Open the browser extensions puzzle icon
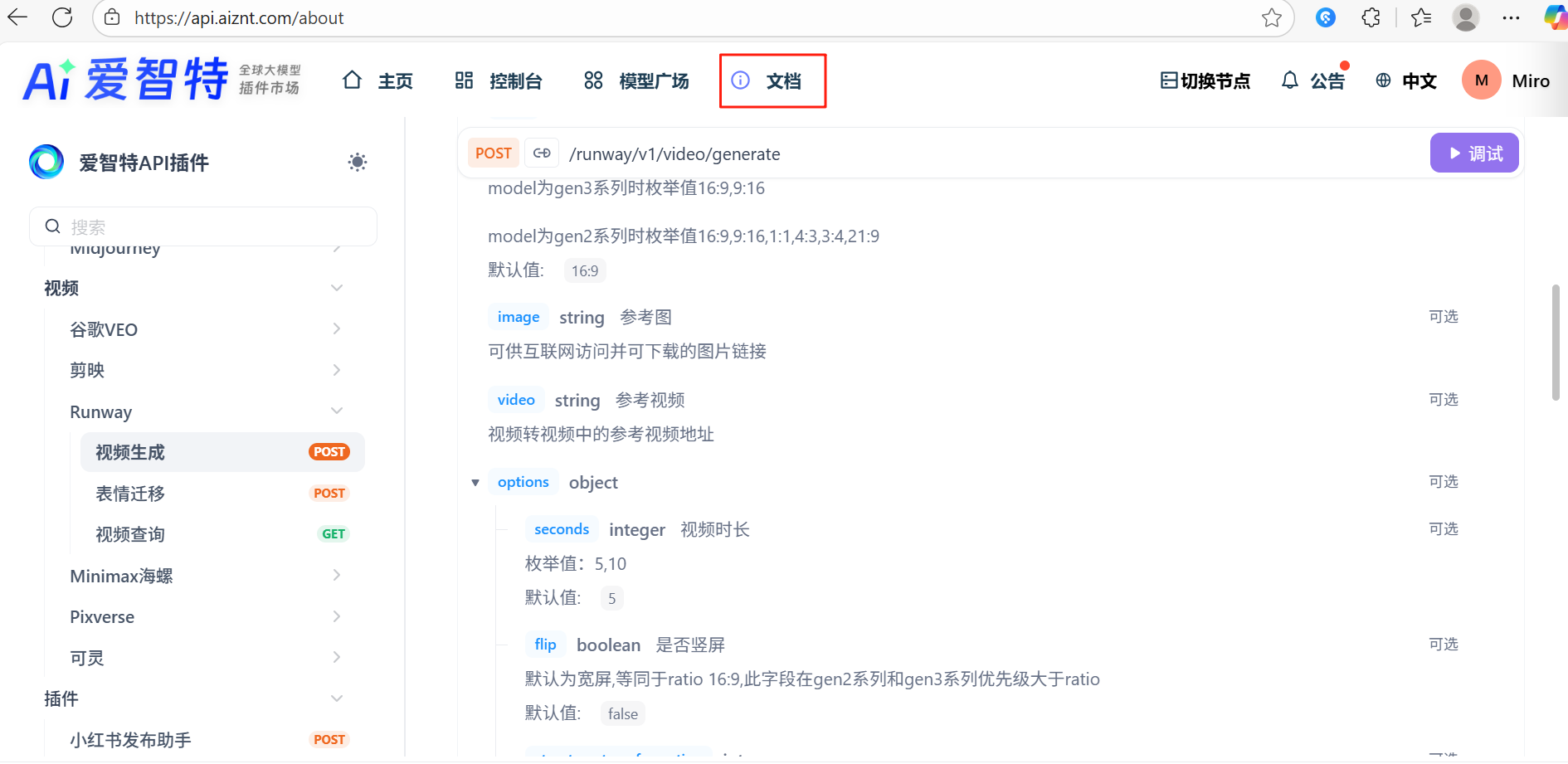The height and width of the screenshot is (764, 1568). click(x=1371, y=17)
